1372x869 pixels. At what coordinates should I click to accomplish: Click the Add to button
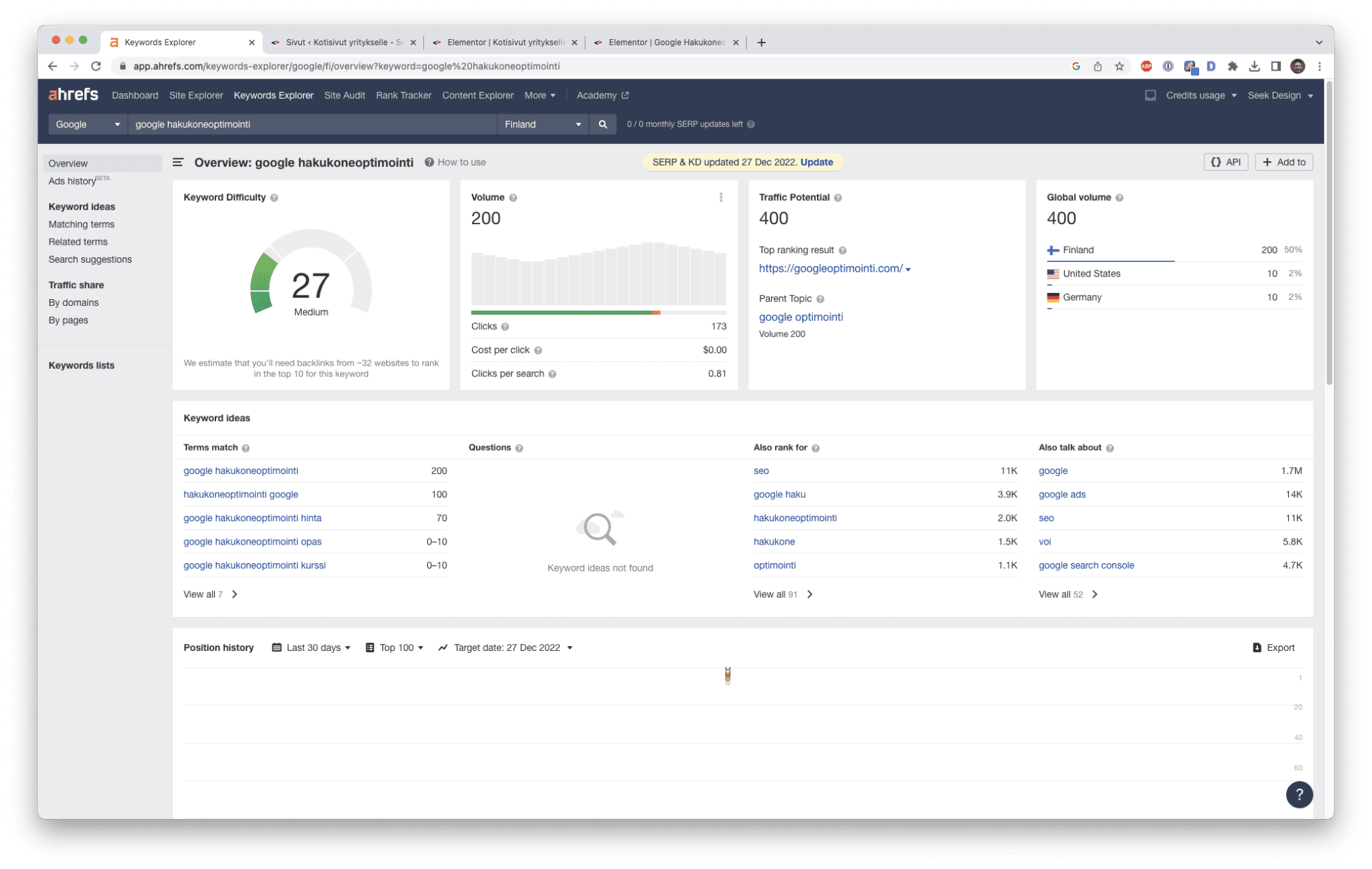[1284, 163]
